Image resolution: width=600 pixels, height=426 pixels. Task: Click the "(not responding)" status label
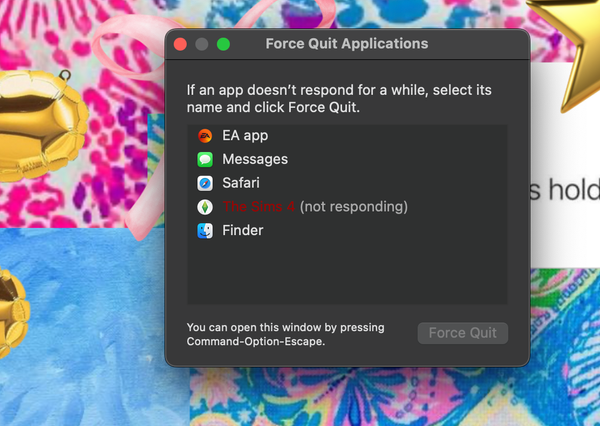[354, 207]
